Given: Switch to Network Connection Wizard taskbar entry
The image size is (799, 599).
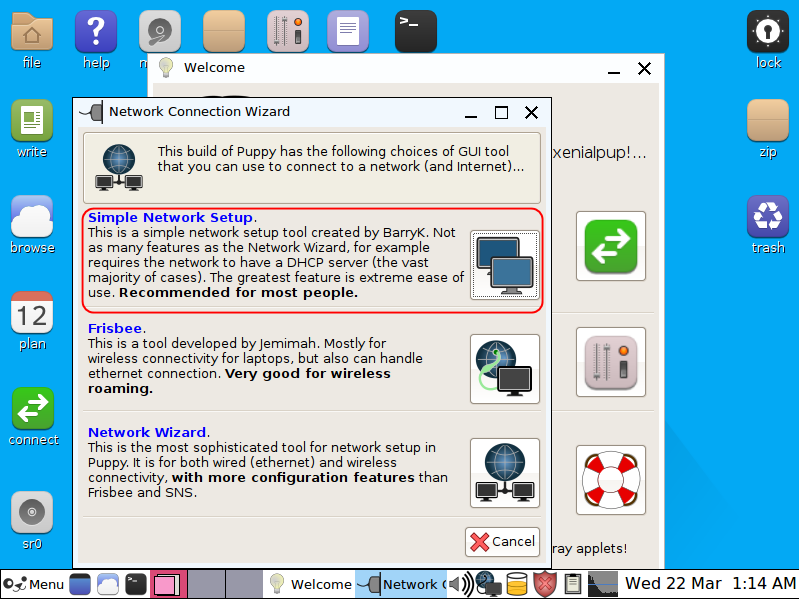Looking at the screenshot, I should (x=401, y=584).
